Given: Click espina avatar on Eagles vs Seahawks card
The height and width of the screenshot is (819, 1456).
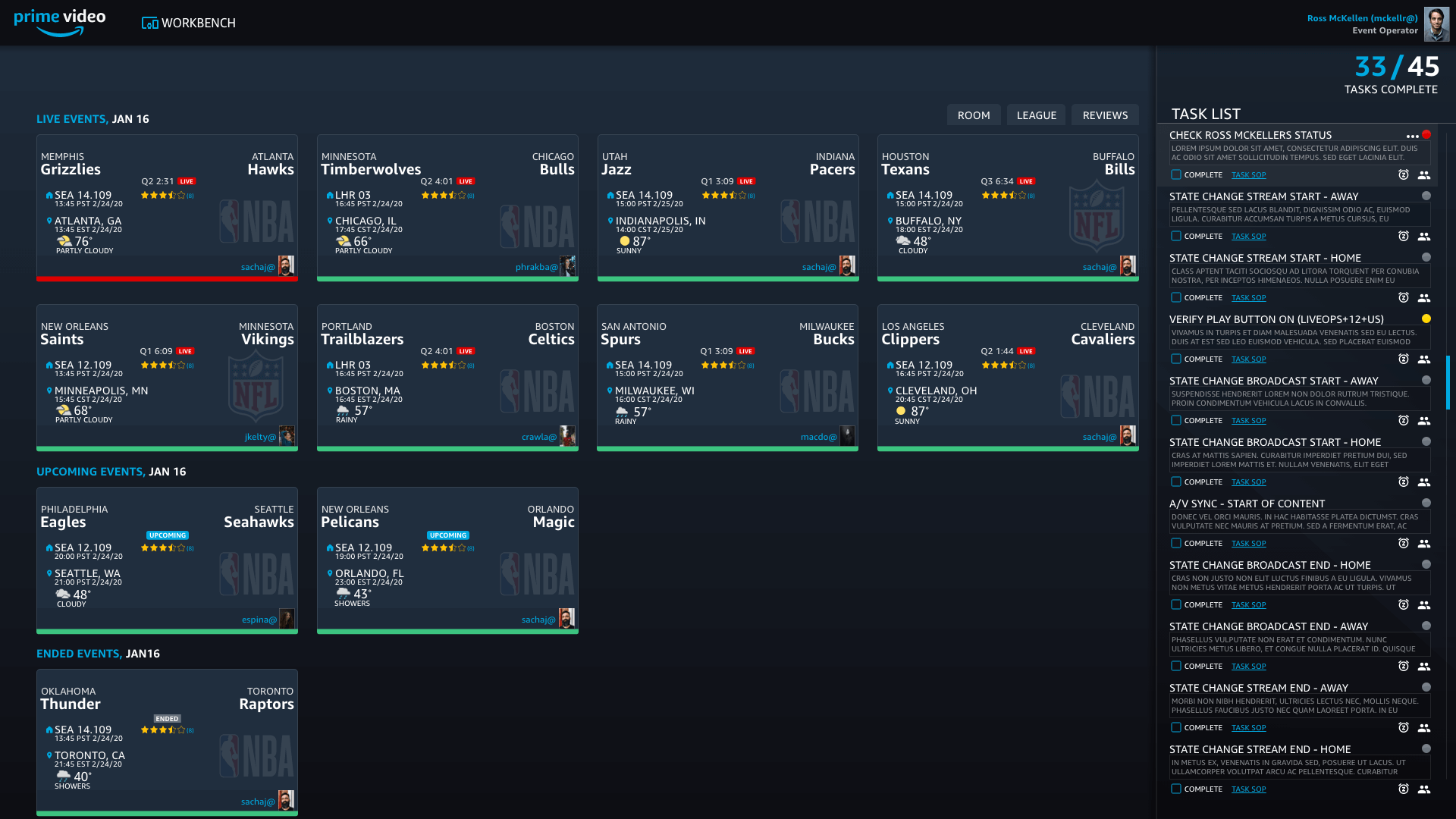Looking at the screenshot, I should (x=287, y=619).
